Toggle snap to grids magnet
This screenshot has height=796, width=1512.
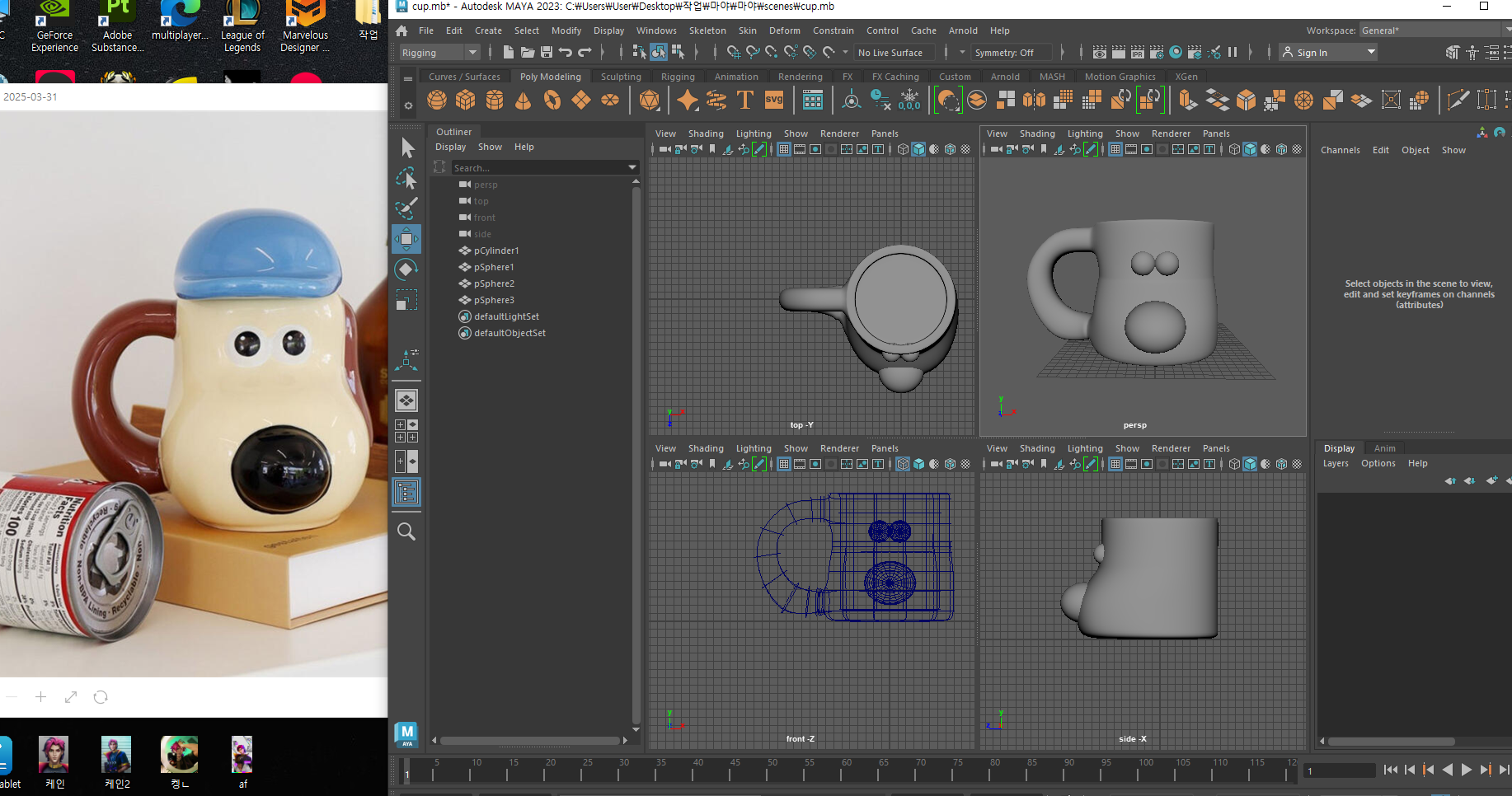[x=733, y=52]
